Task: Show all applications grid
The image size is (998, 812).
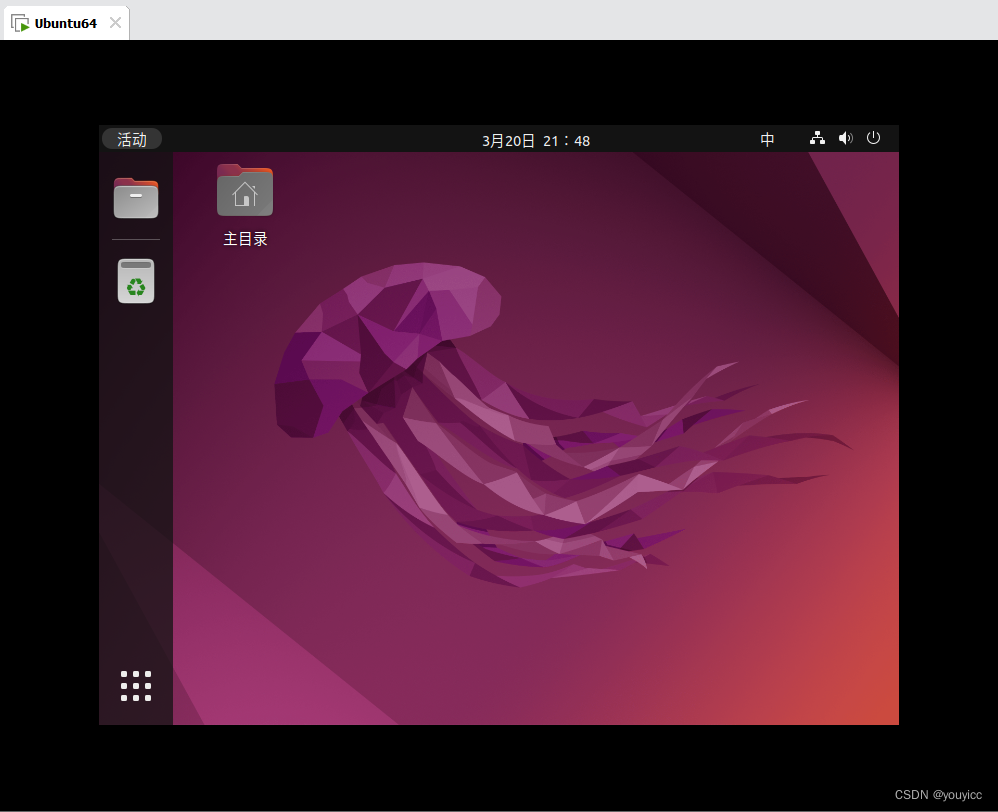Action: click(136, 686)
